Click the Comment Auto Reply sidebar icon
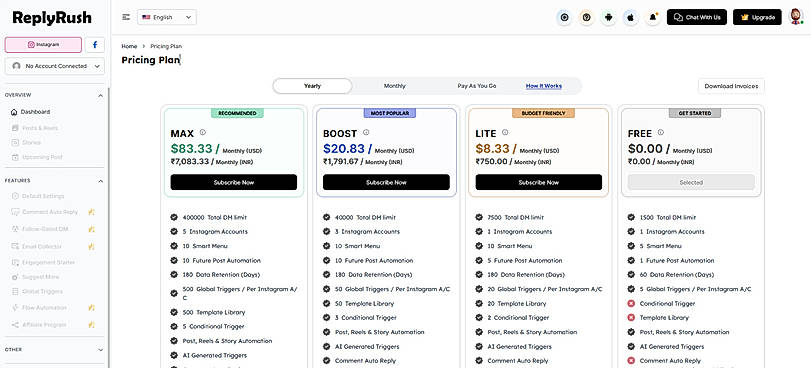Viewport: 811px width, 368px height. coord(14,212)
